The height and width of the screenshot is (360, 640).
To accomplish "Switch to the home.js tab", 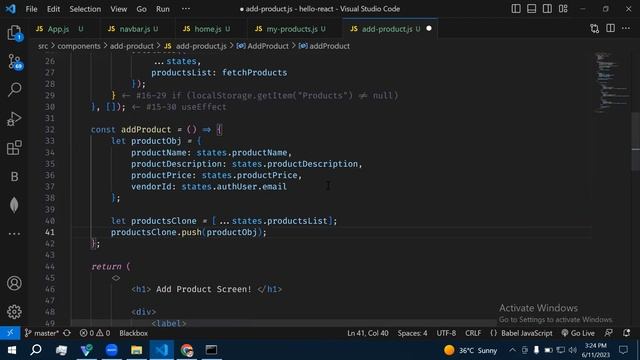I will [x=208, y=29].
